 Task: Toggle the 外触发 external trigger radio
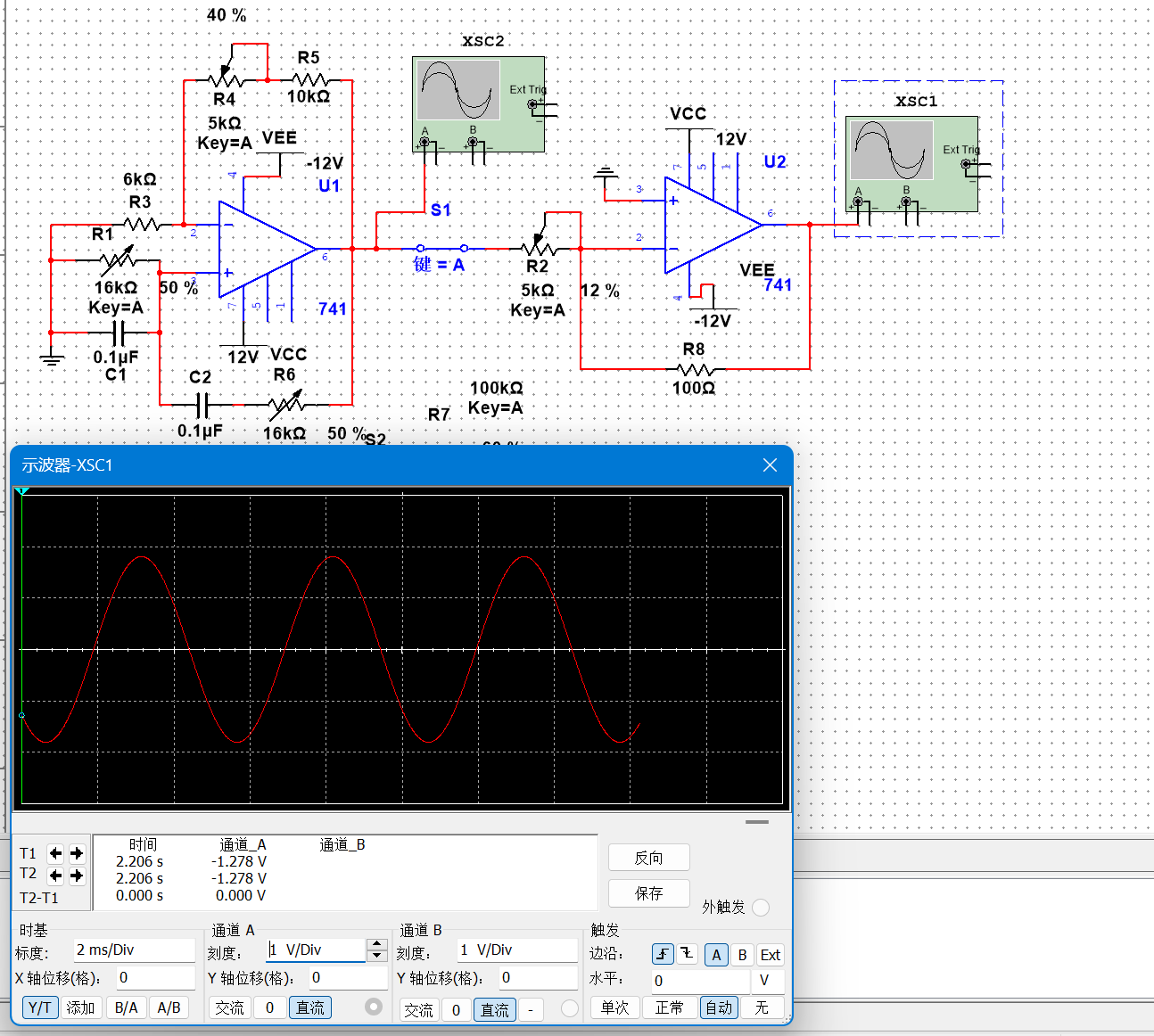pyautogui.click(x=761, y=908)
